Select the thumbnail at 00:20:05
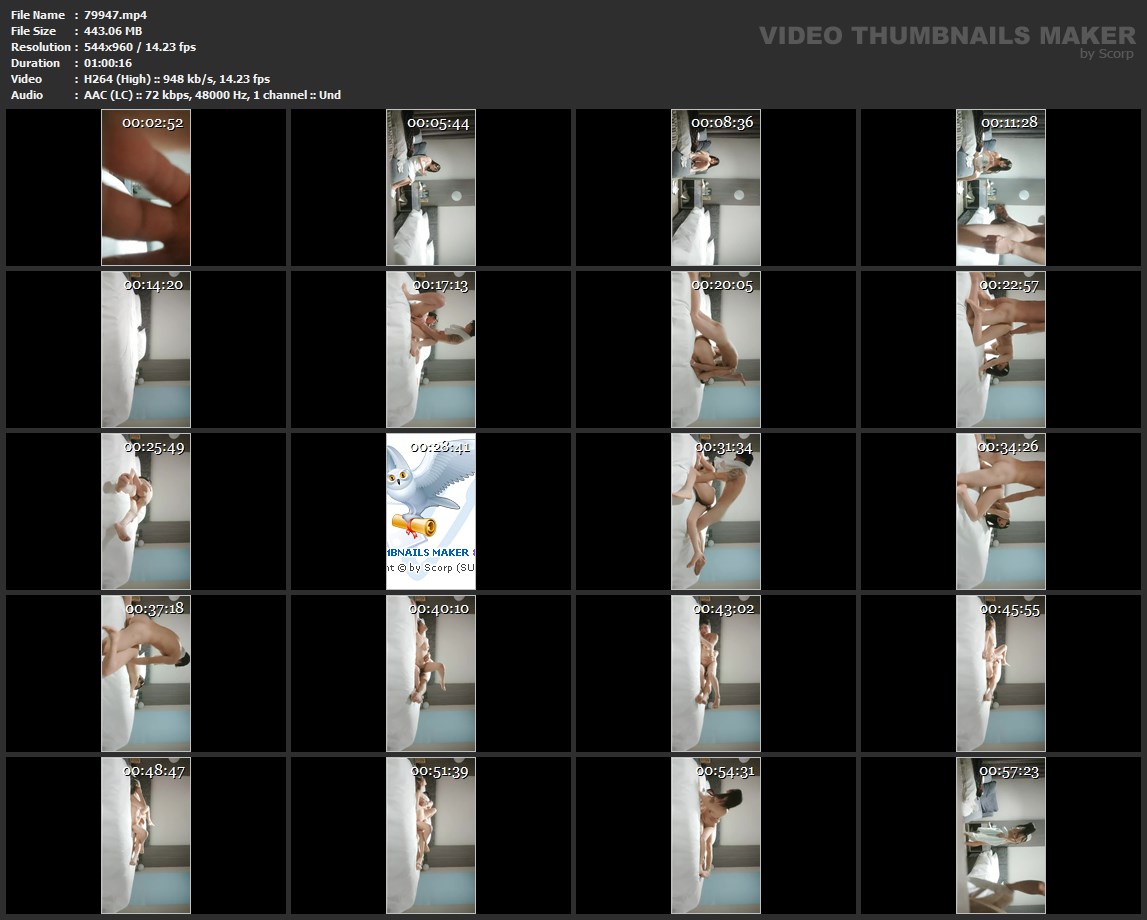 (716, 349)
